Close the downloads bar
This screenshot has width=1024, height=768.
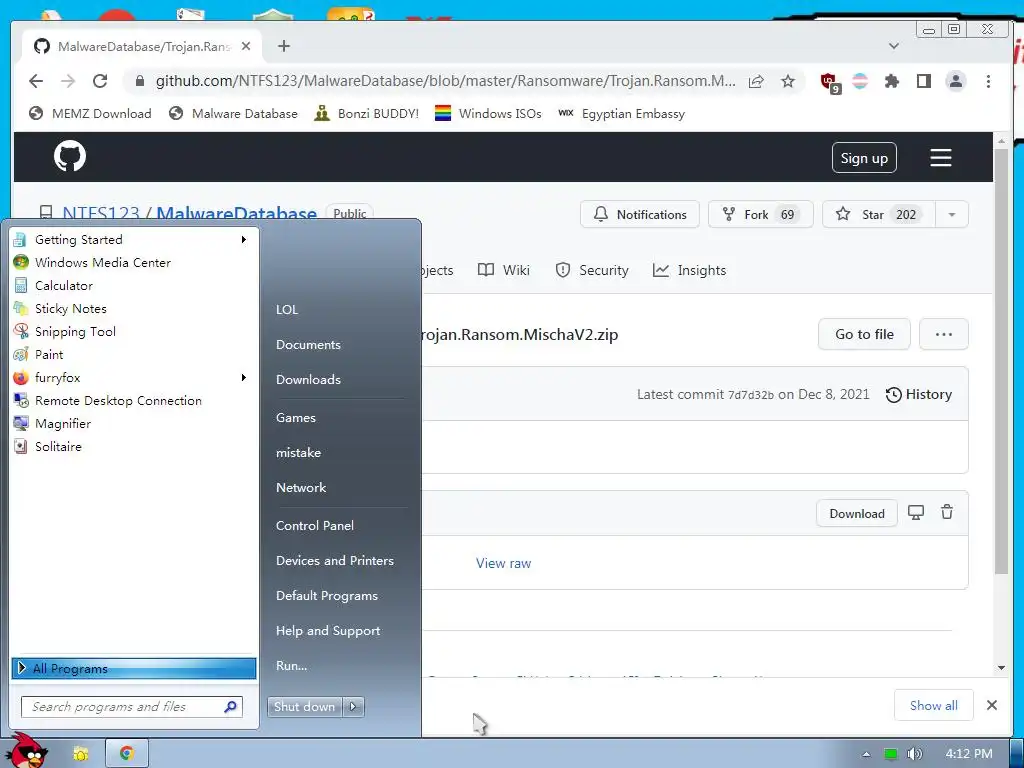click(991, 705)
